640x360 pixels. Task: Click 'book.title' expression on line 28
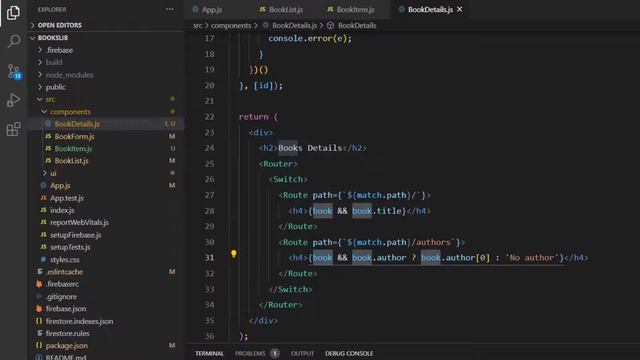(x=377, y=211)
